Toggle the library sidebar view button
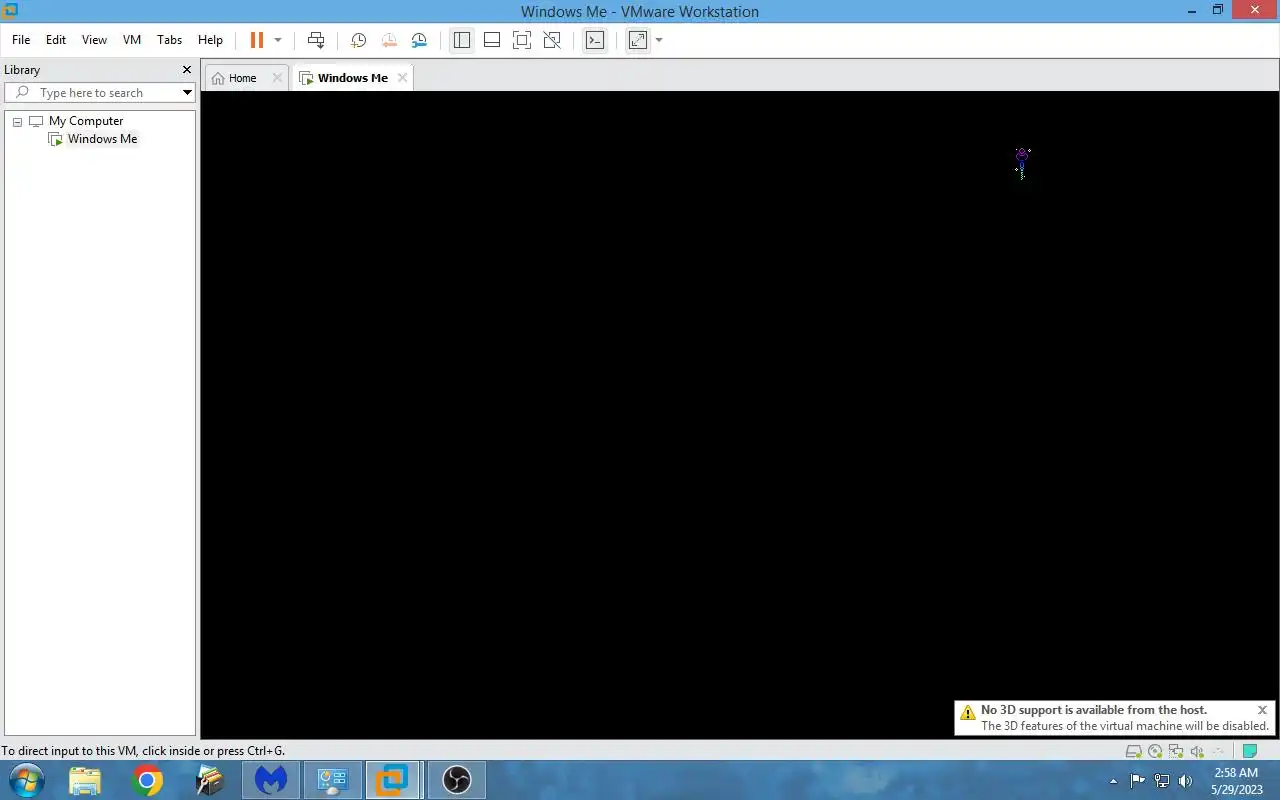 (x=461, y=40)
